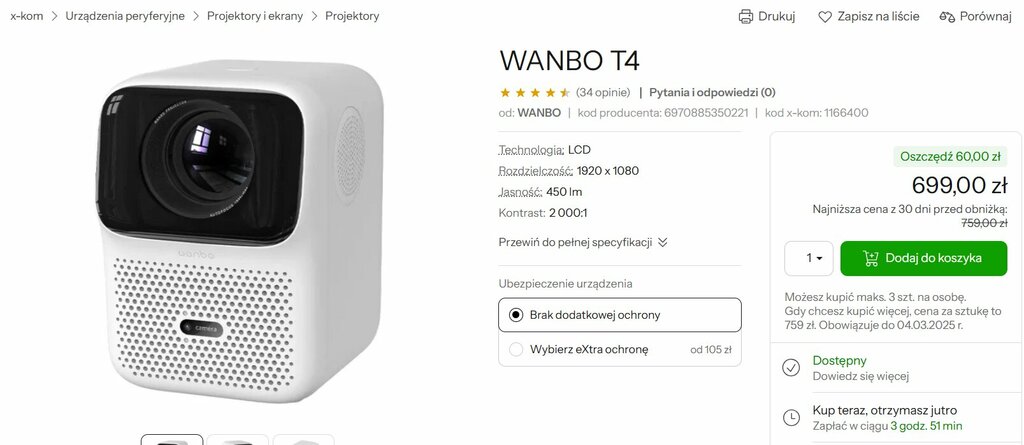Click the clock icon beside Kup teraz
The image size is (1024, 445).
tap(791, 418)
